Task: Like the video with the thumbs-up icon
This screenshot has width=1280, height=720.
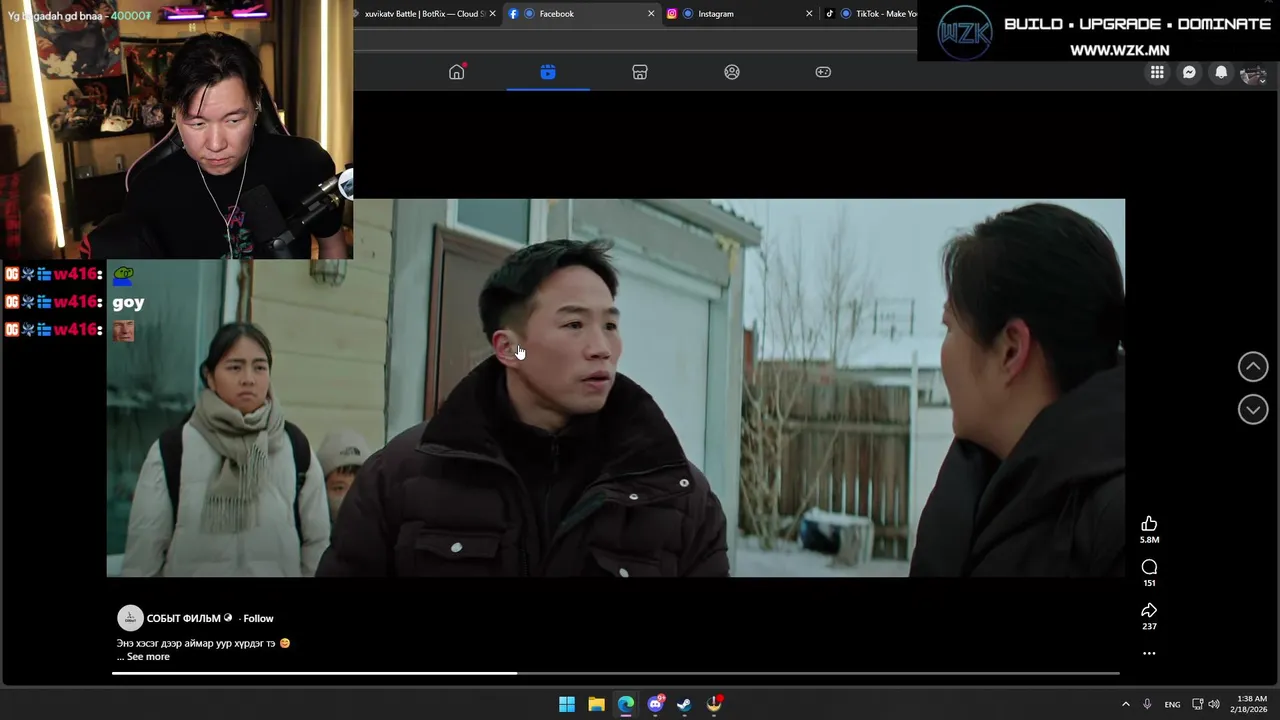Action: pos(1149,524)
